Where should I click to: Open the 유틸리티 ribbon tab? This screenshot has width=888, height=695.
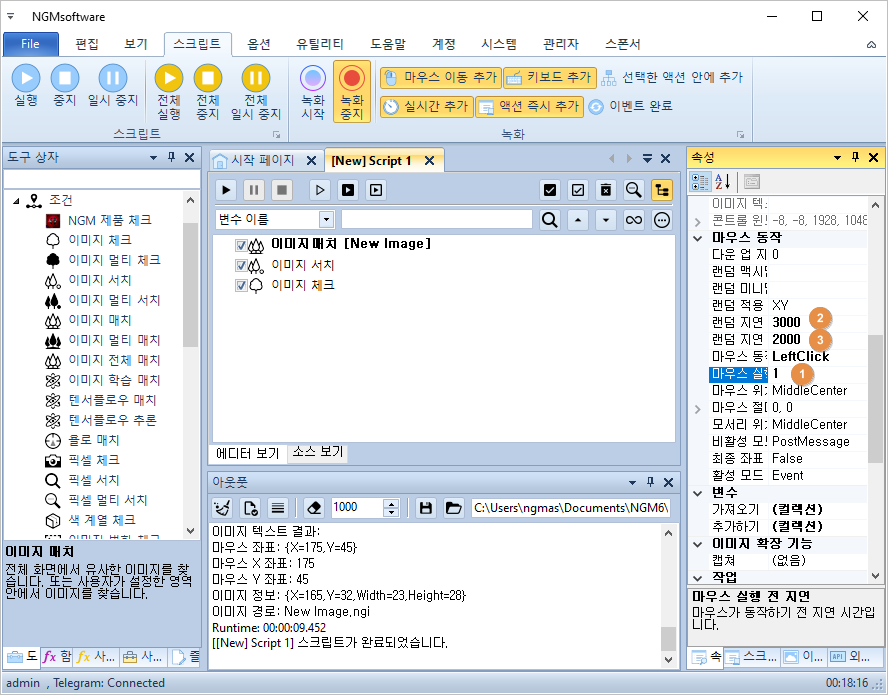(320, 44)
